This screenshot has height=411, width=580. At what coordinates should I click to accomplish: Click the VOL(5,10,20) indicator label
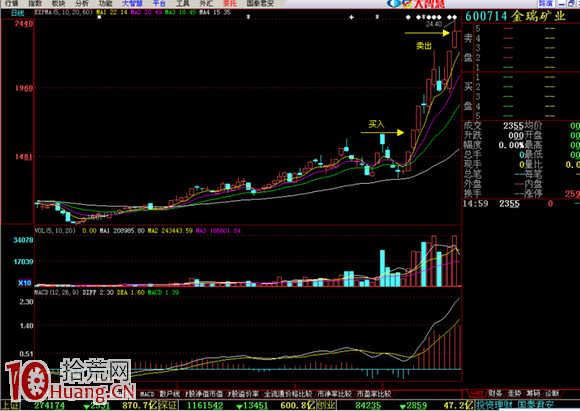[x=55, y=231]
